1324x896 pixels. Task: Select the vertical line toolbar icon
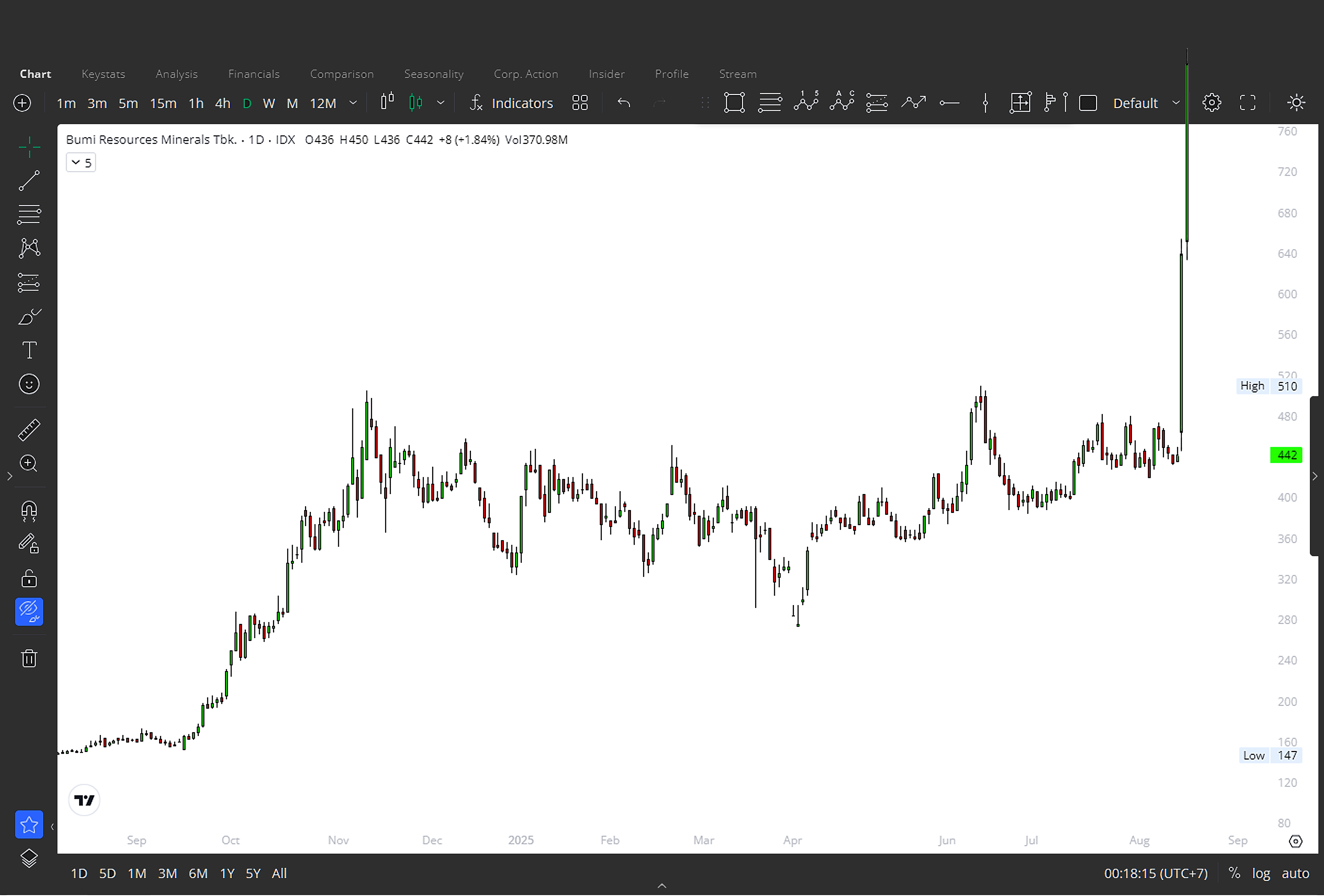coord(986,103)
